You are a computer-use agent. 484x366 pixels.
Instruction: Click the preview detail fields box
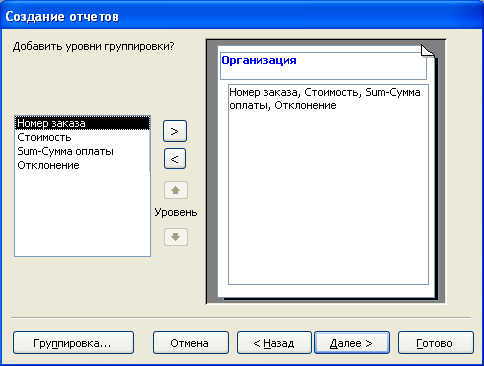(328, 184)
